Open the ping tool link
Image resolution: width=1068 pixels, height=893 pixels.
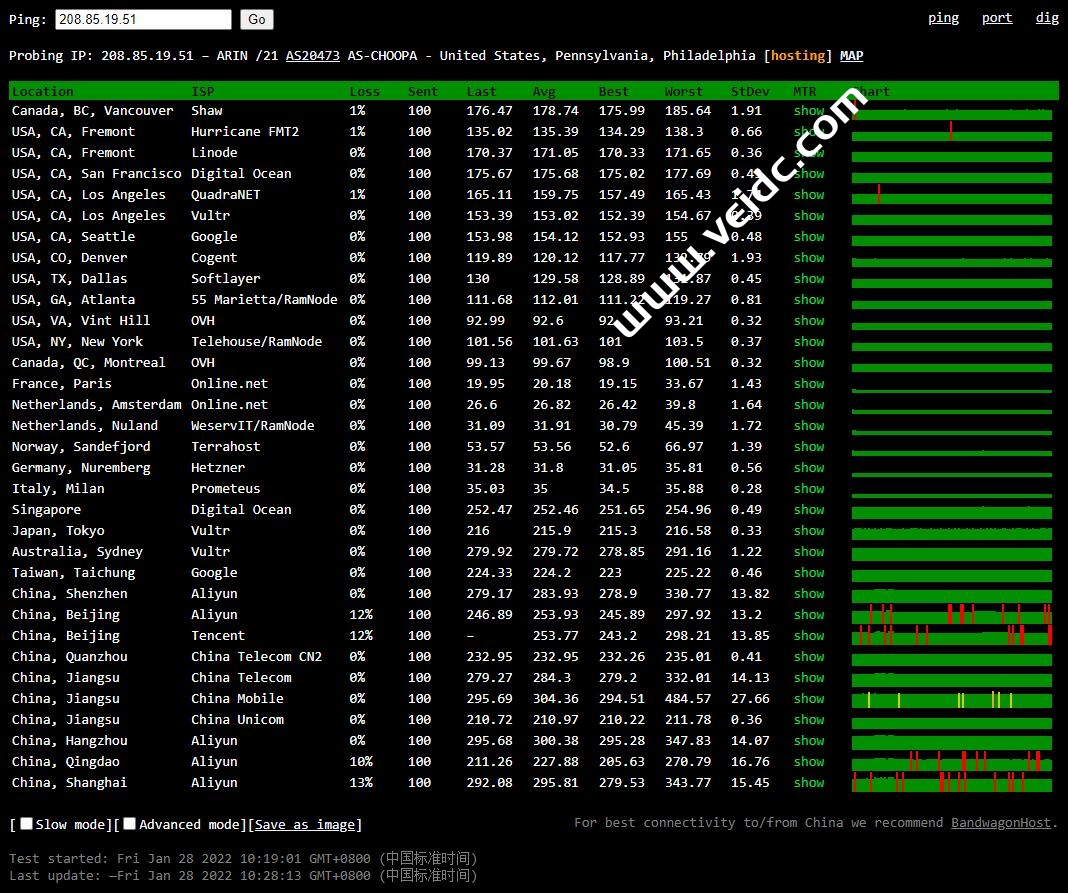(943, 18)
